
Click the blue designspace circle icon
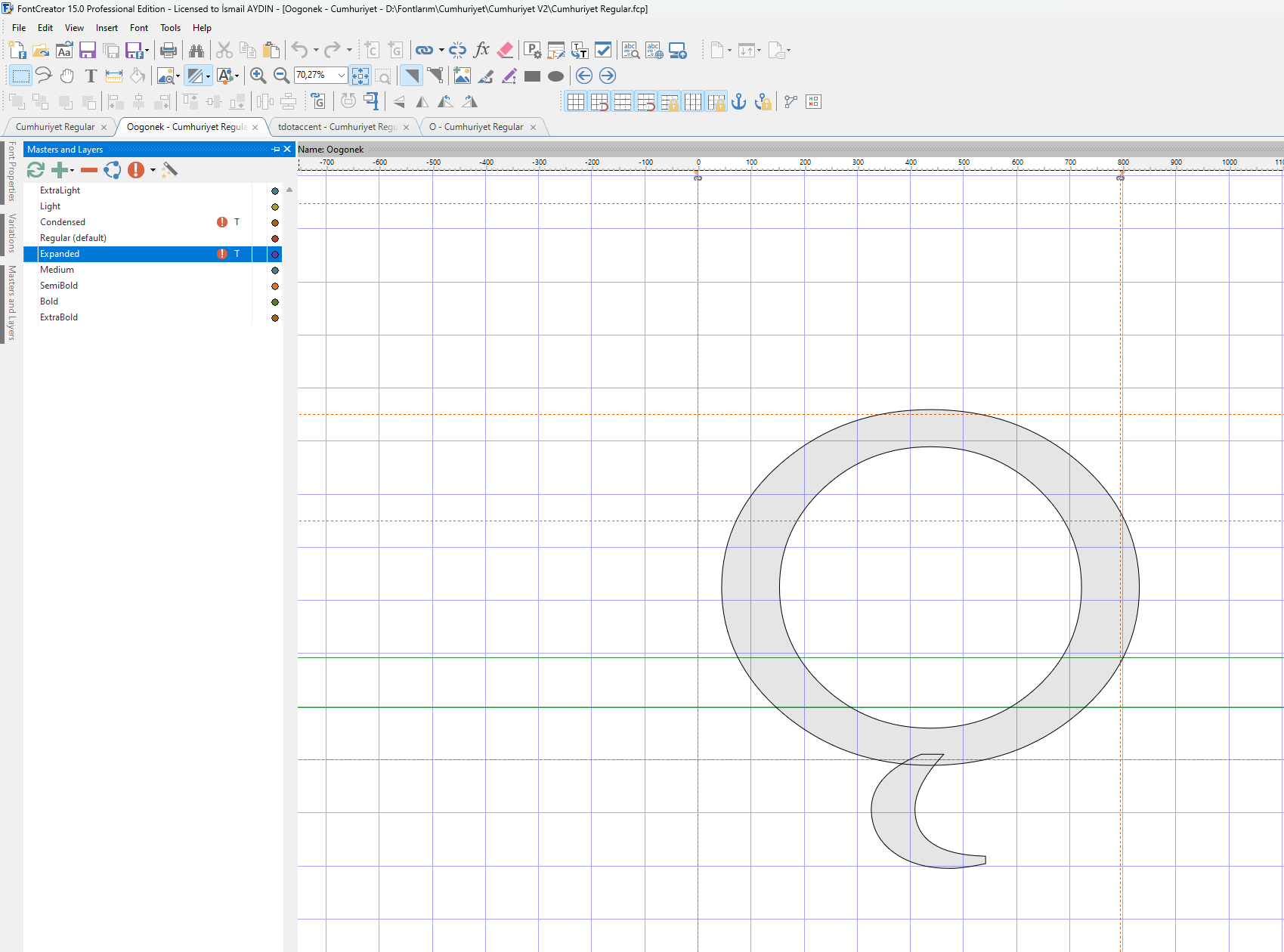click(x=113, y=170)
